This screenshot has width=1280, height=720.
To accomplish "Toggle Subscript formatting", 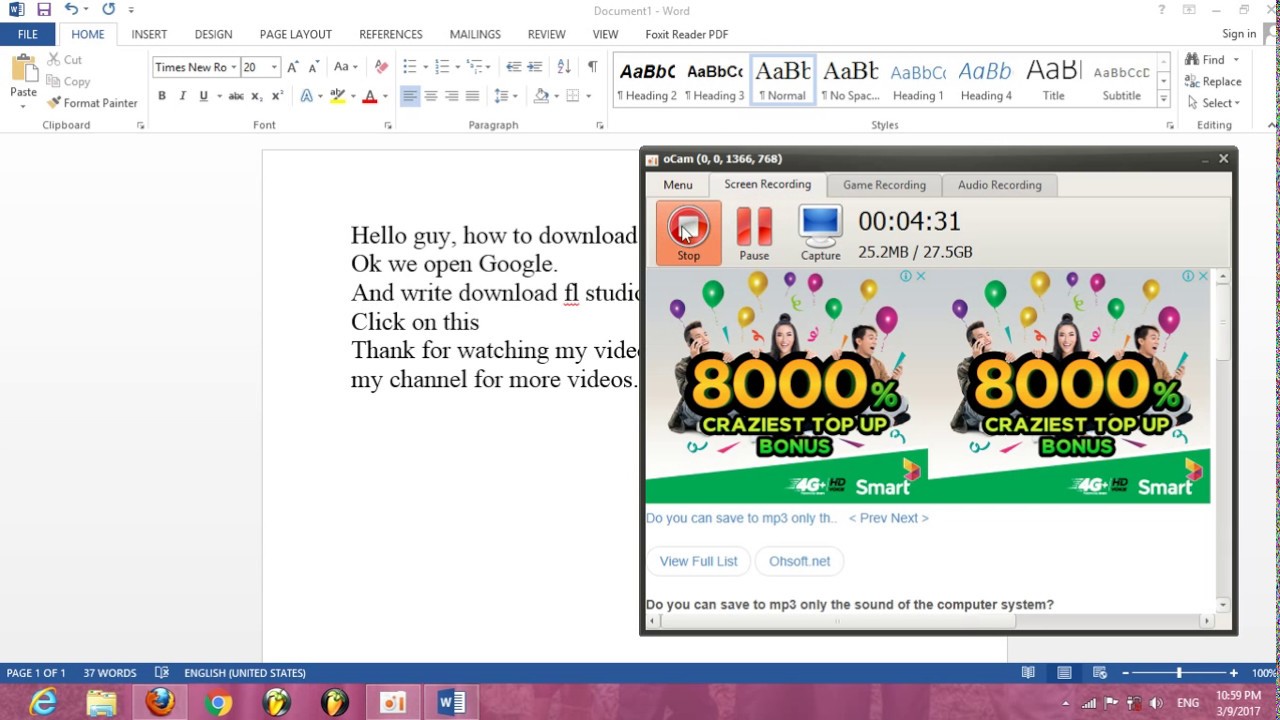I will (x=257, y=96).
